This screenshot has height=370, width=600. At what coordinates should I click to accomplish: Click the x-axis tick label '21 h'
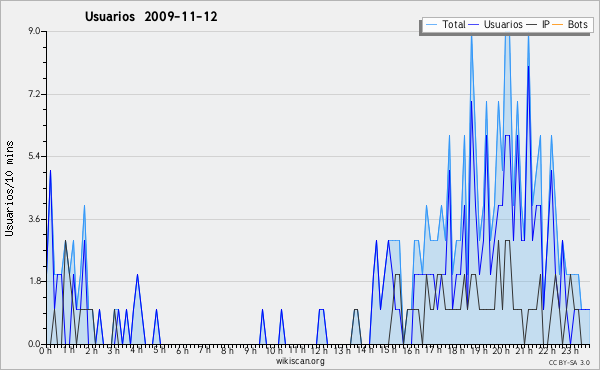coord(523,351)
